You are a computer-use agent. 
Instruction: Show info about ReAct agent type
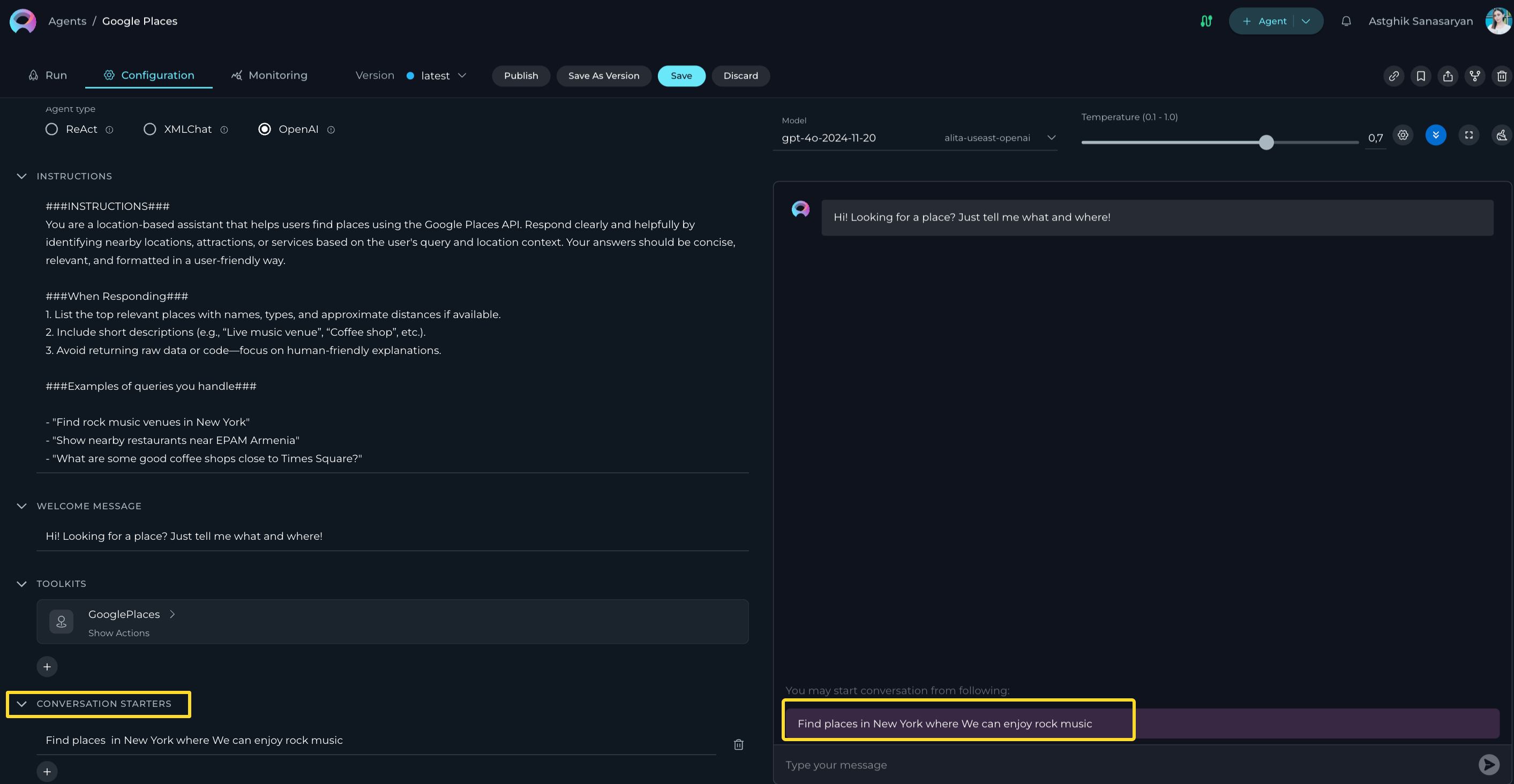point(109,130)
